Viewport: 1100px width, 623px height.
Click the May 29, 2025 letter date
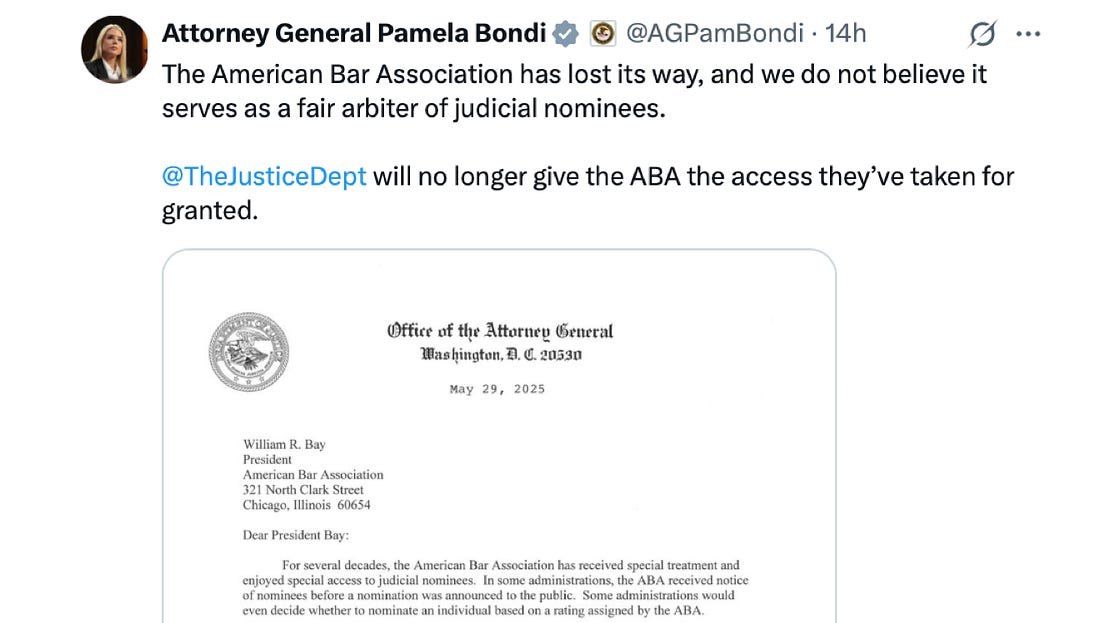[x=497, y=389]
